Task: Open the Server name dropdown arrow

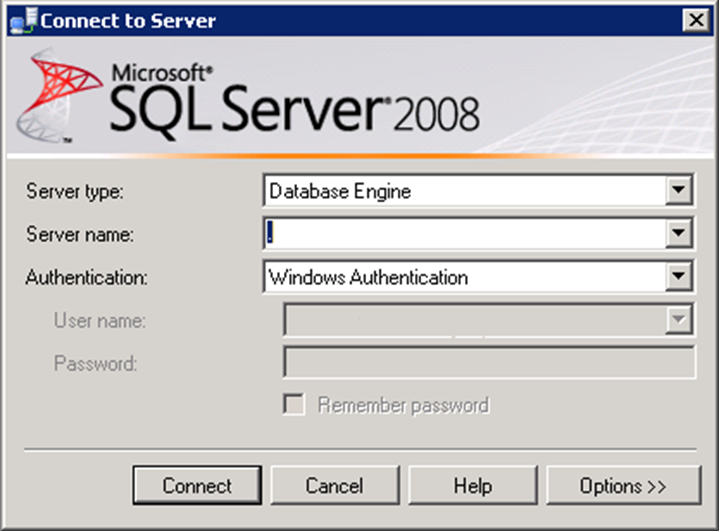Action: [679, 232]
